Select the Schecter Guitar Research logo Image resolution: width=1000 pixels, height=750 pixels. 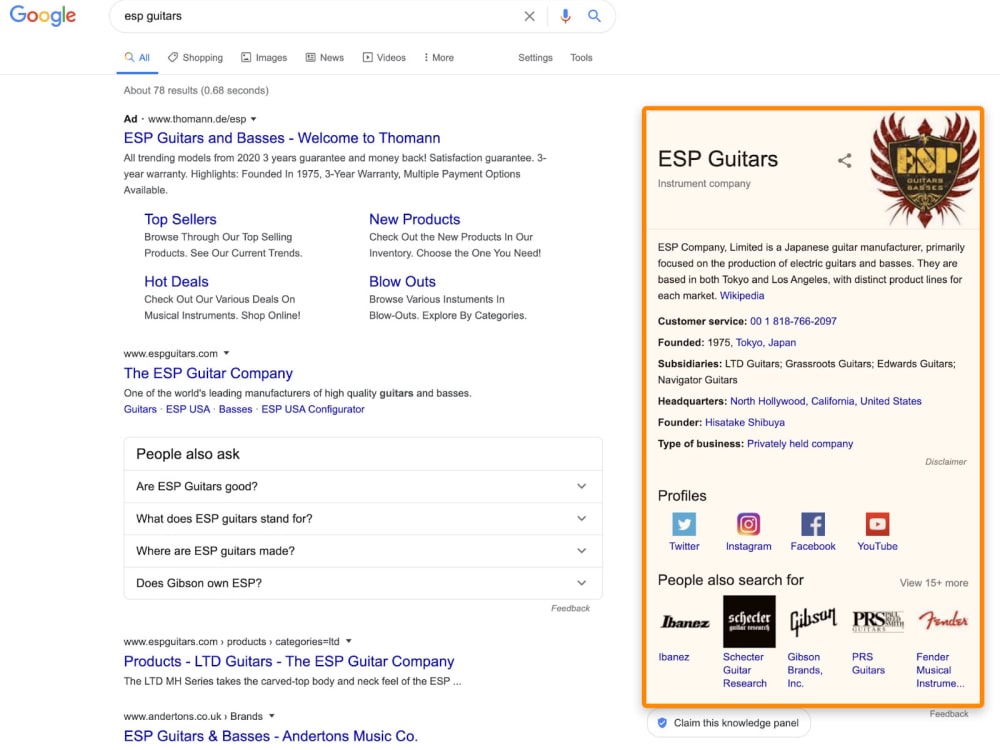coord(749,622)
